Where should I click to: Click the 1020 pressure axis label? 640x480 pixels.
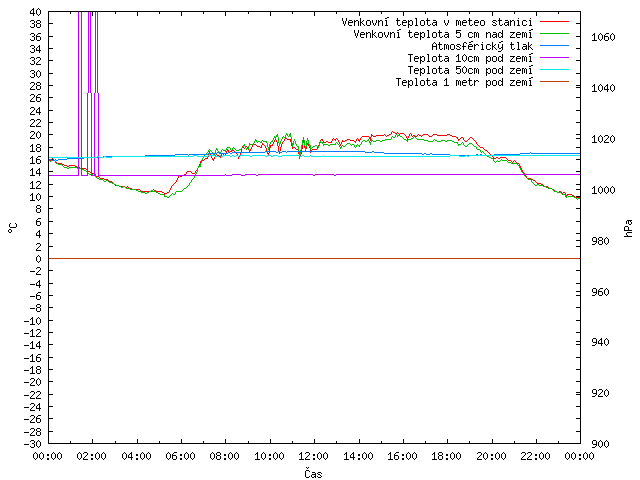click(603, 139)
